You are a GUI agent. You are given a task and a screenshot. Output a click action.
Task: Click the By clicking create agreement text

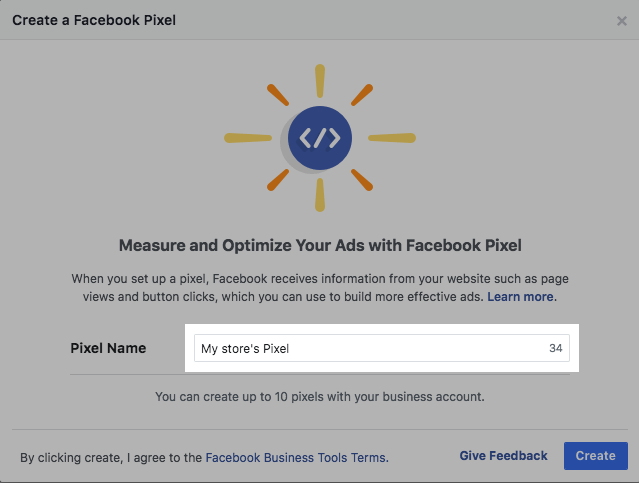[112, 458]
